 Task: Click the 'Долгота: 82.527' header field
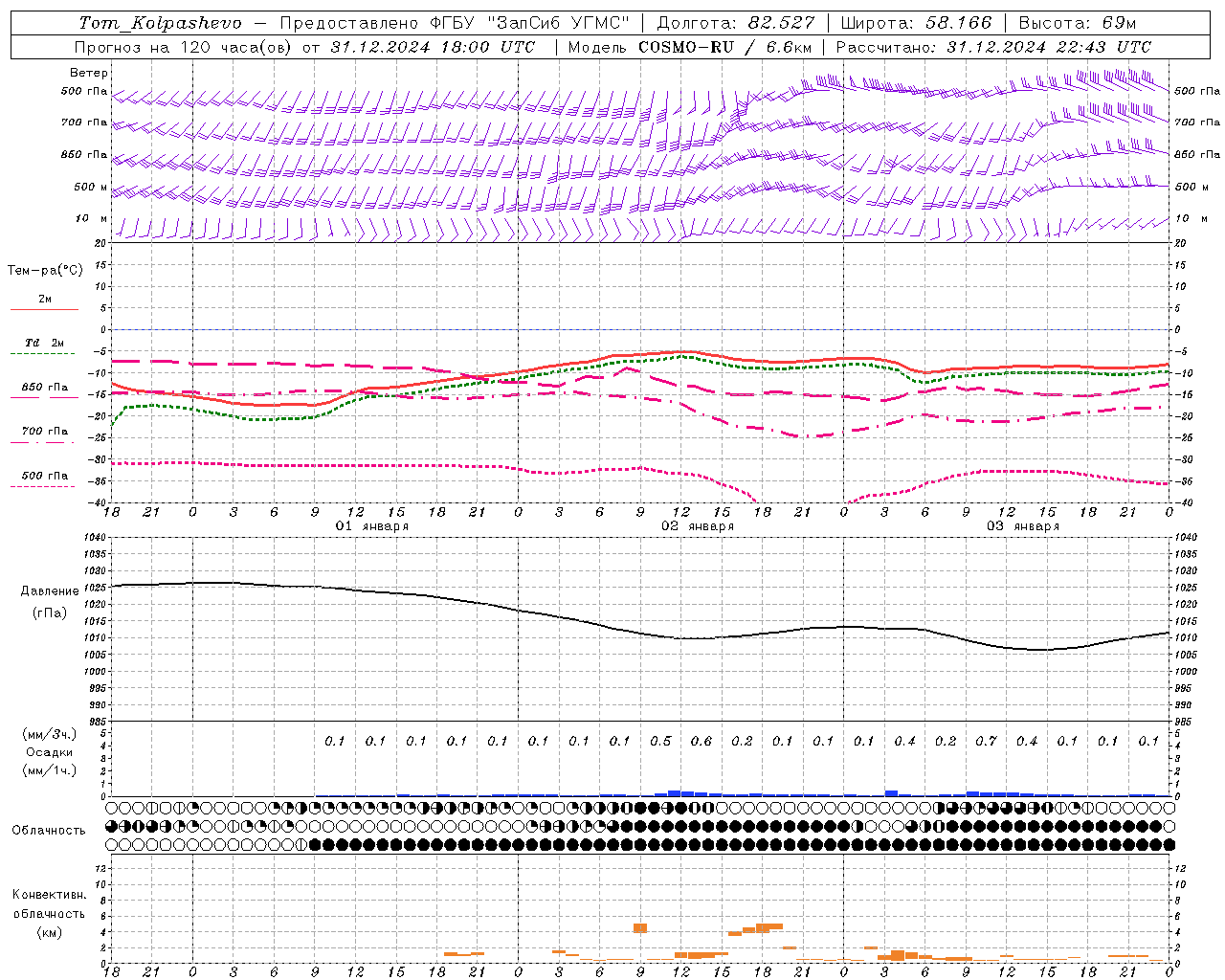pyautogui.click(x=735, y=23)
